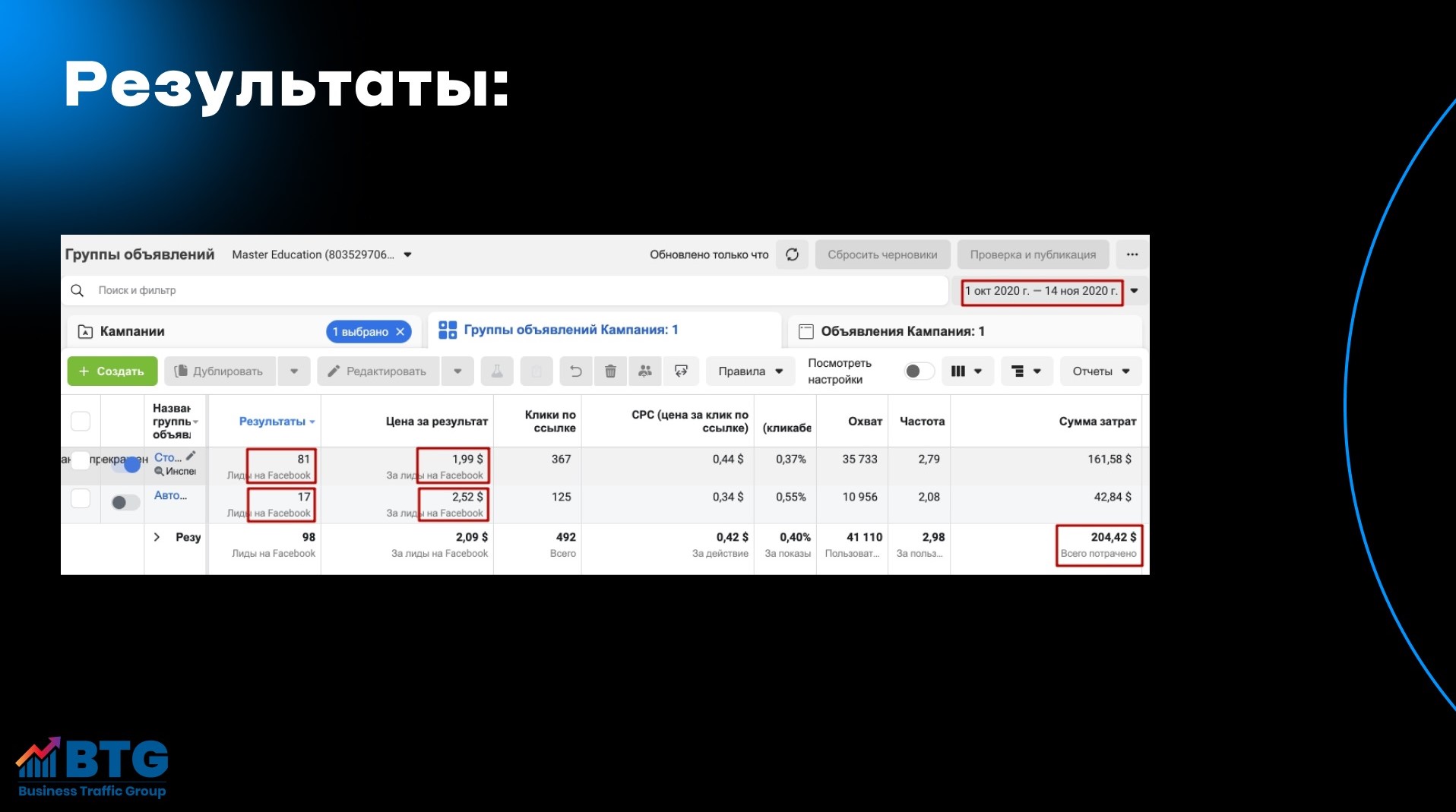Click the search magnifier icon
1456x812 pixels.
[77, 290]
